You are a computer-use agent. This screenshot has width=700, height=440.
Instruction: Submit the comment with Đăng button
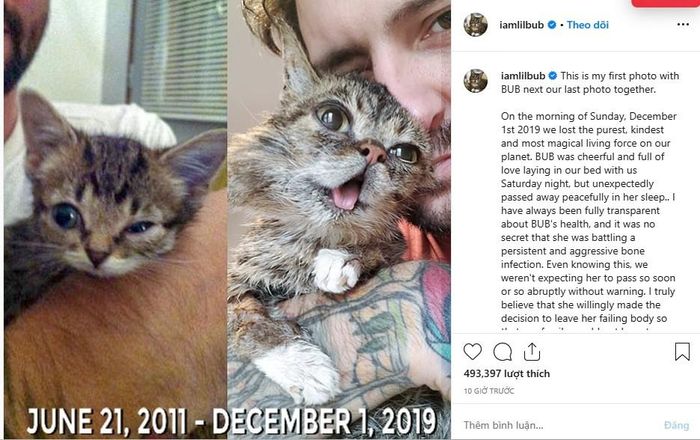coord(676,425)
